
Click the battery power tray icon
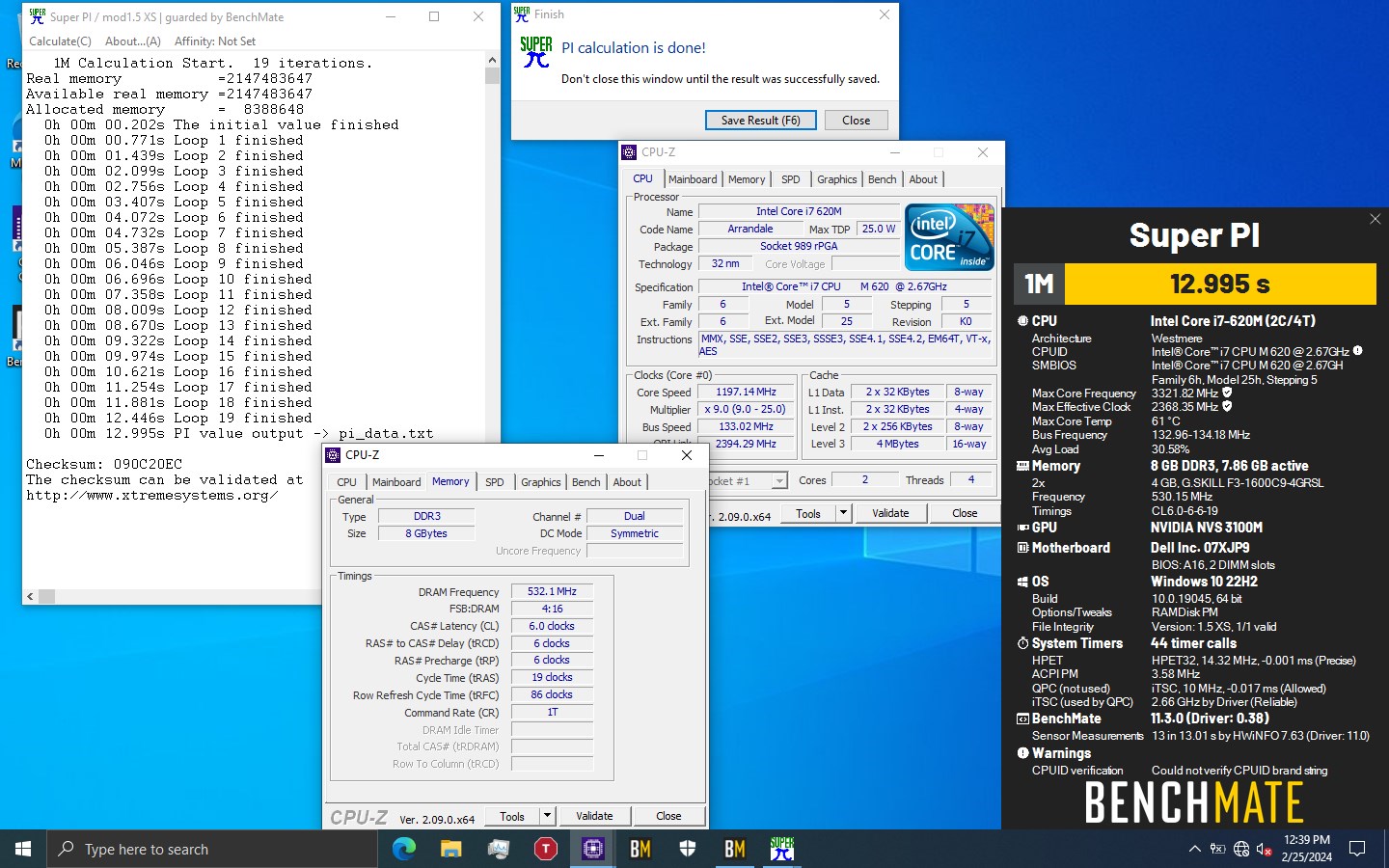pyautogui.click(x=1218, y=849)
